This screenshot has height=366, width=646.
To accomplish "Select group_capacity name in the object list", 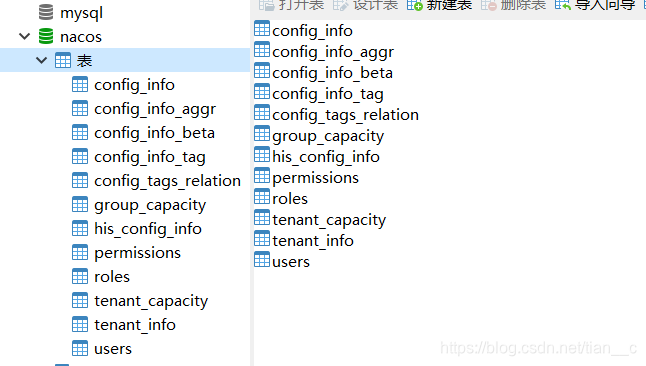I will tap(328, 136).
